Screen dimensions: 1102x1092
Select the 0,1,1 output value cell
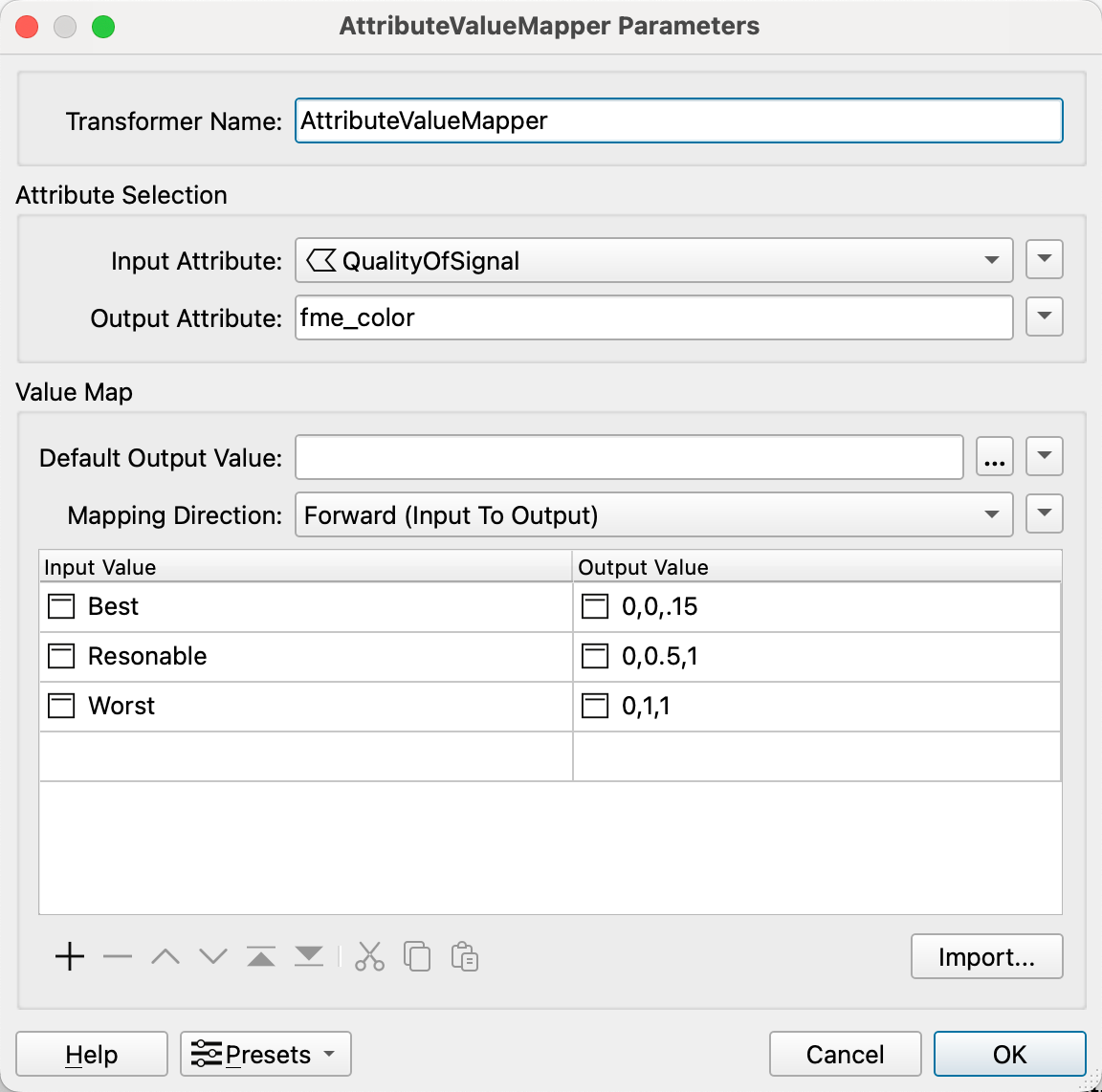(817, 707)
